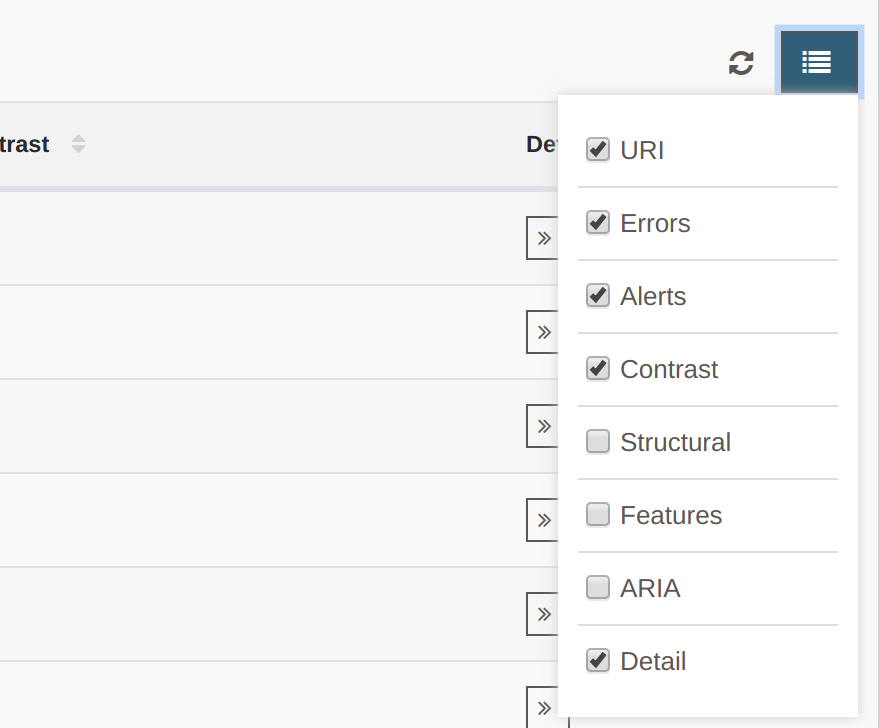Click the Contrast column header
This screenshot has width=880, height=728.
click(24, 144)
